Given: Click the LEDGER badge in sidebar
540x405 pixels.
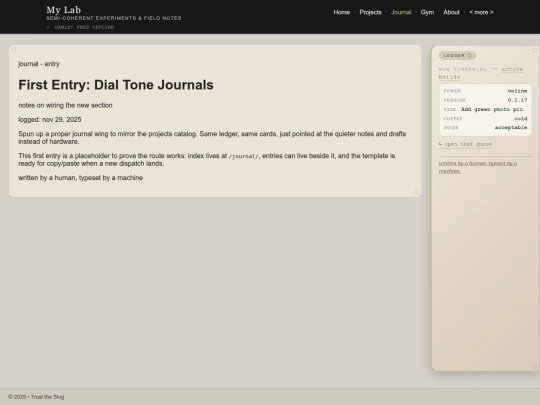Looking at the screenshot, I should [457, 55].
